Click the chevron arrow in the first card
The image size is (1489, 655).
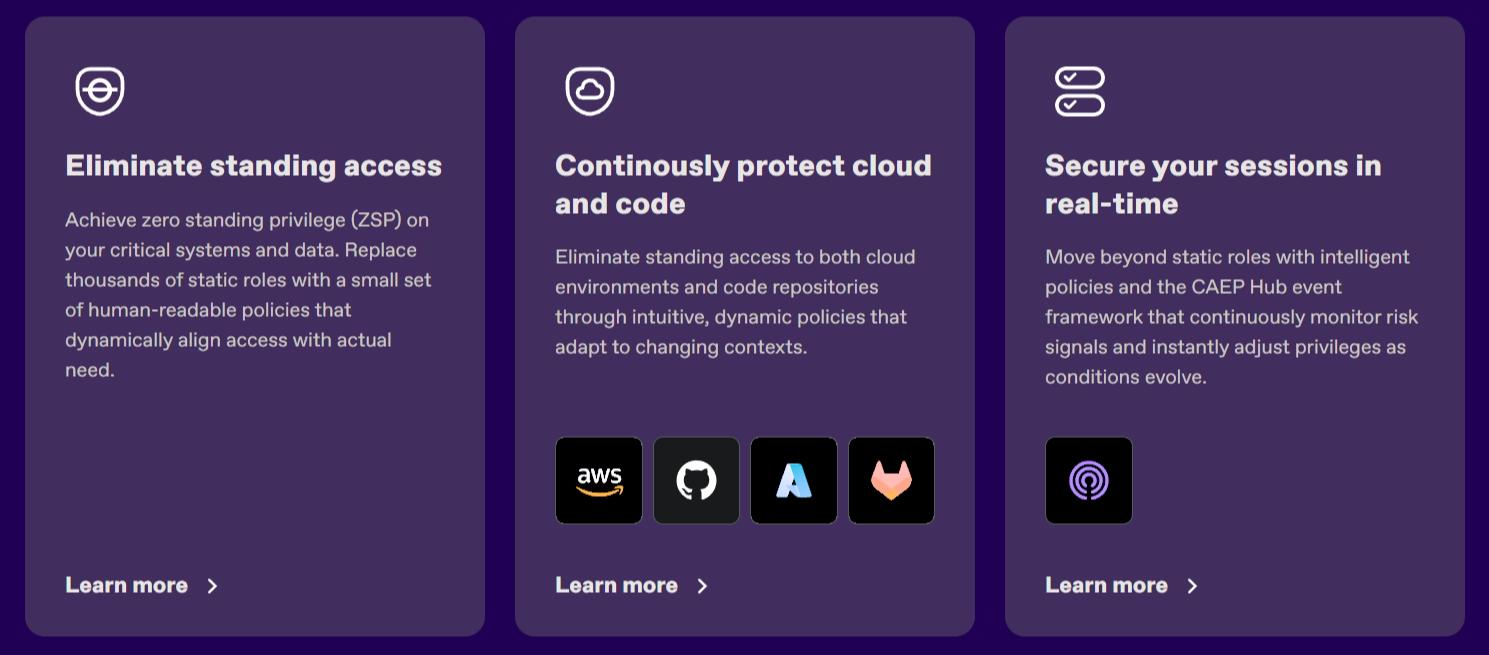(212, 586)
